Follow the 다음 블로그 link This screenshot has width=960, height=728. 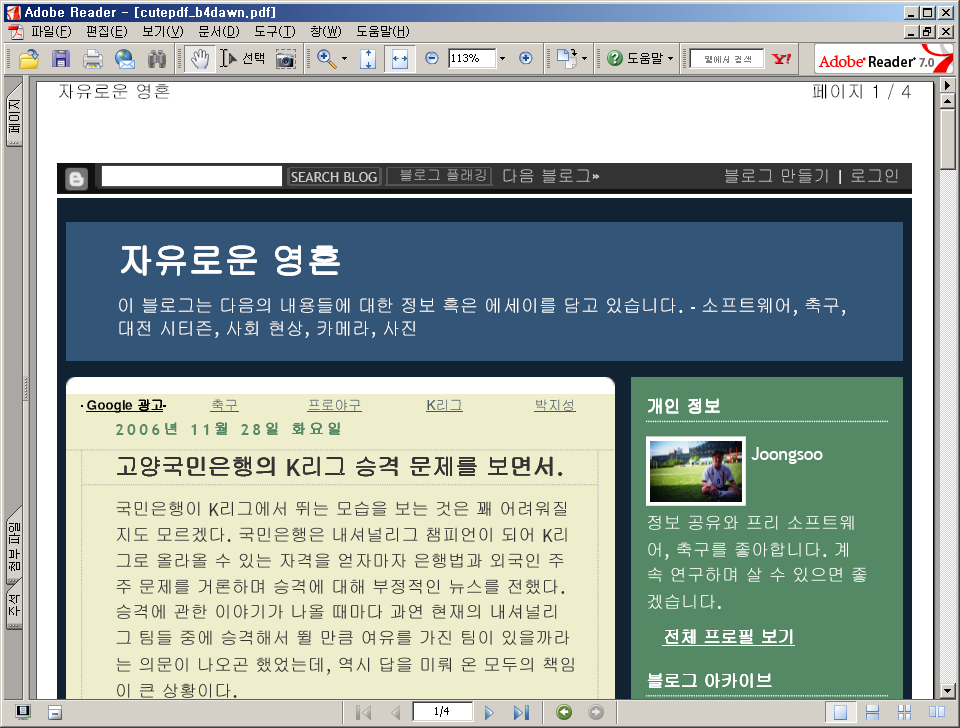coord(550,176)
